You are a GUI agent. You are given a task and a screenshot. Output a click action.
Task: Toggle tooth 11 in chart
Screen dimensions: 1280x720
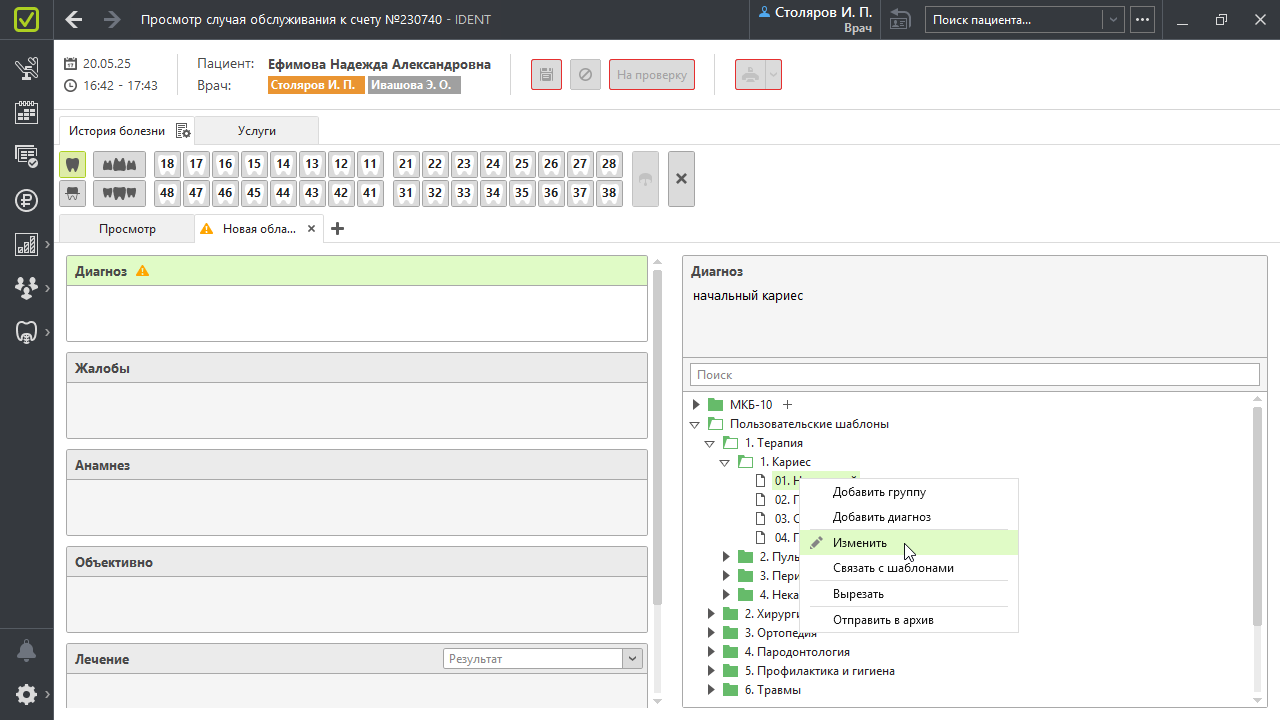tap(370, 165)
